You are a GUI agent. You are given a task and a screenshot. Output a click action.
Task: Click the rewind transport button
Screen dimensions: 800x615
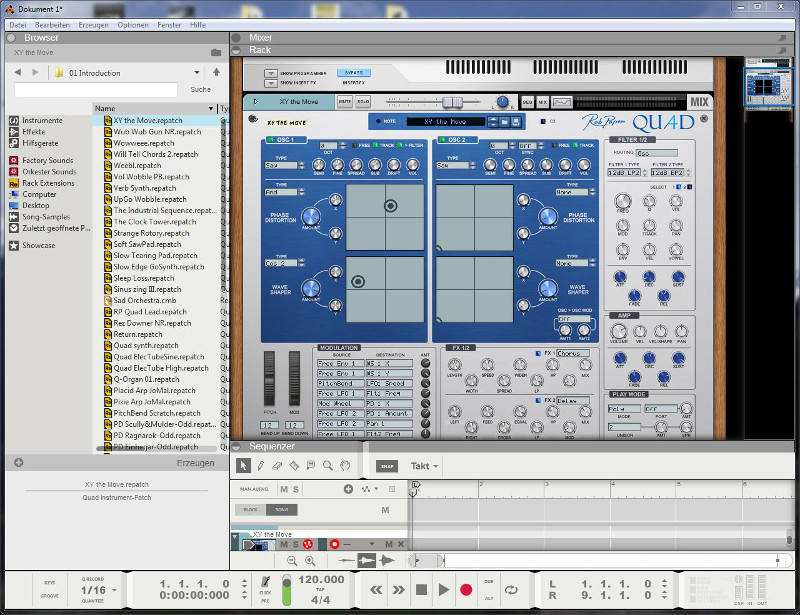point(377,590)
